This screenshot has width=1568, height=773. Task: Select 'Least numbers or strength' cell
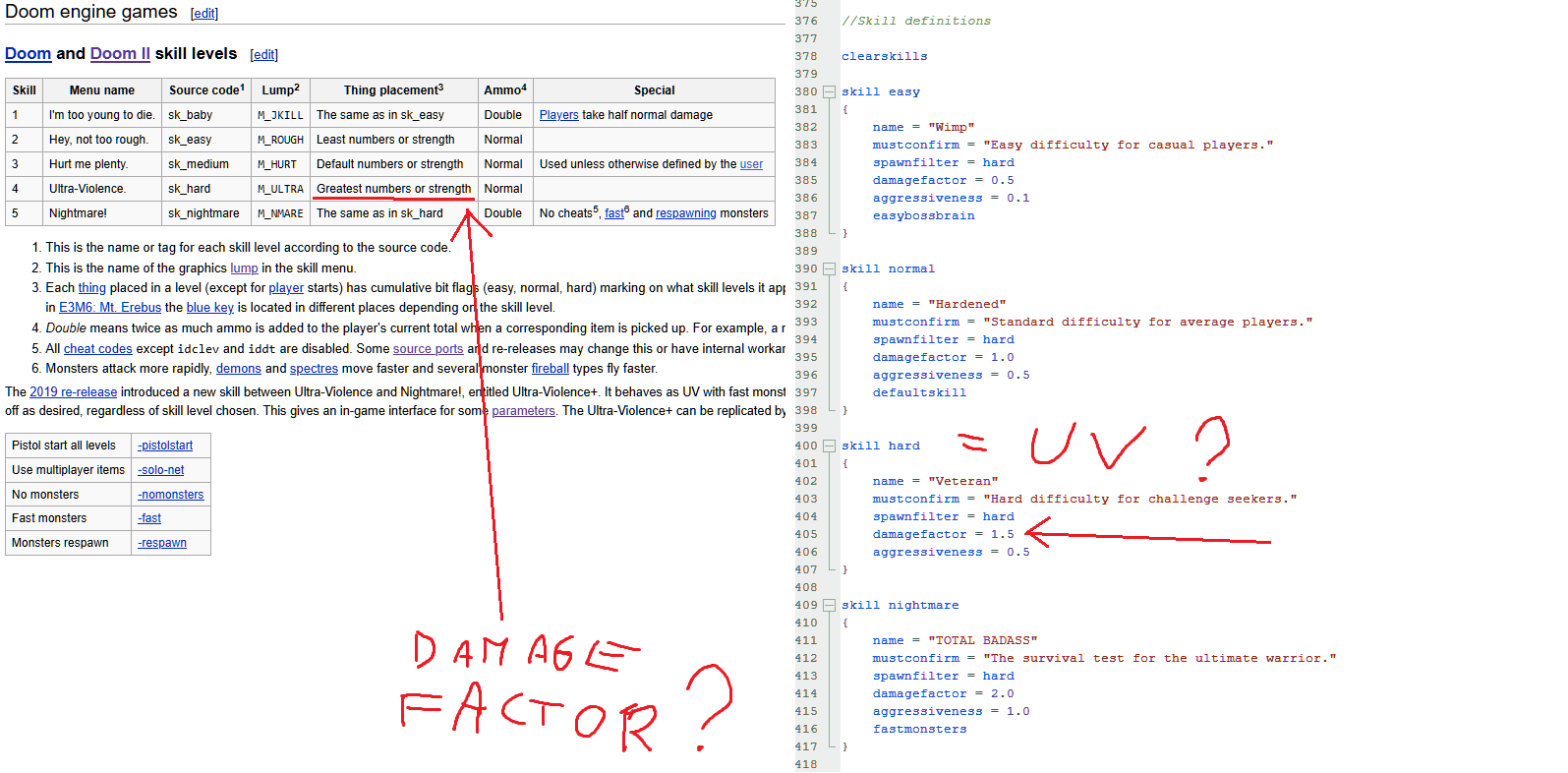[394, 140]
